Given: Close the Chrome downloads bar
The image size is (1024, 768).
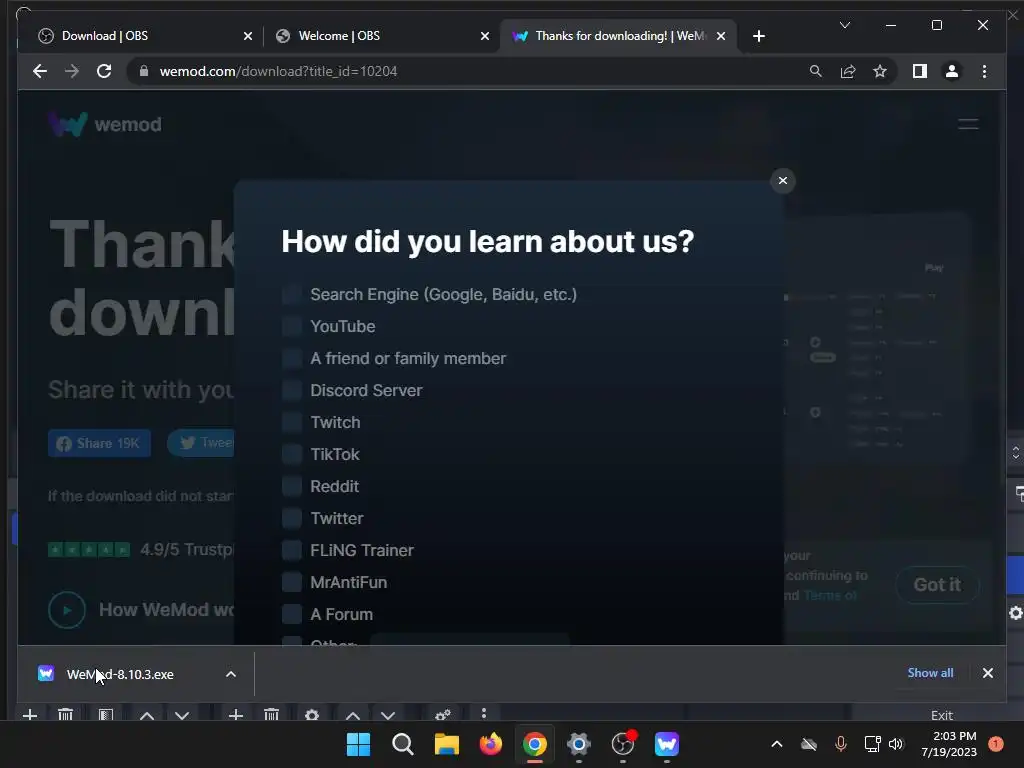Looking at the screenshot, I should pos(987,673).
